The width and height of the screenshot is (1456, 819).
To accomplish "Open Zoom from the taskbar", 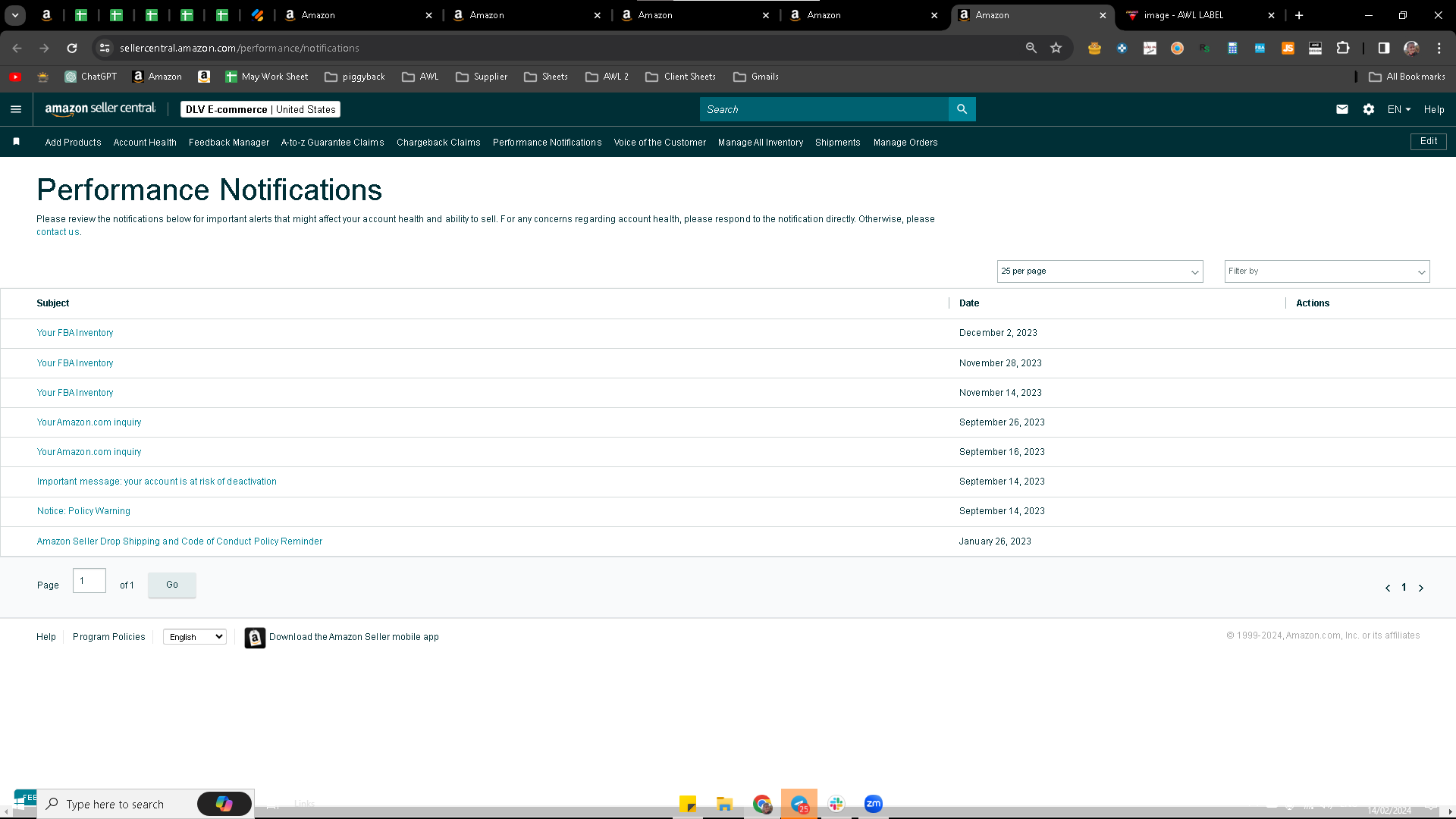I will [873, 804].
